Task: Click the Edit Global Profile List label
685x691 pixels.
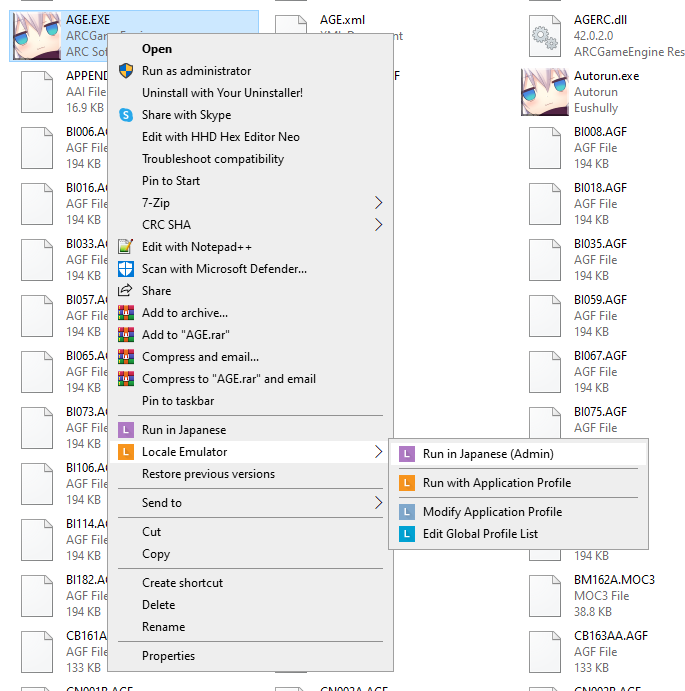Action: [480, 534]
